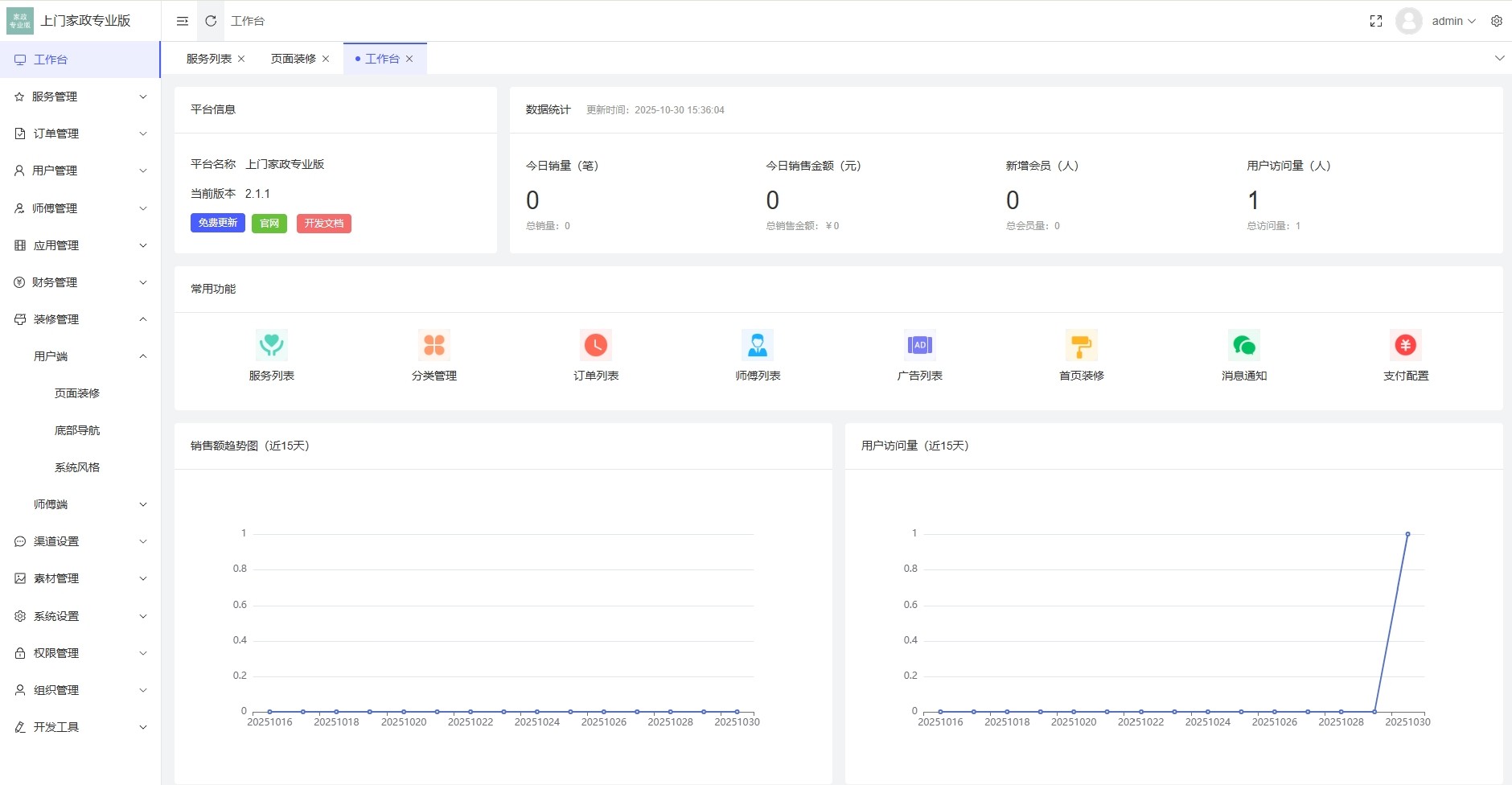Open the 师傅列表 shortcut icon

[758, 345]
